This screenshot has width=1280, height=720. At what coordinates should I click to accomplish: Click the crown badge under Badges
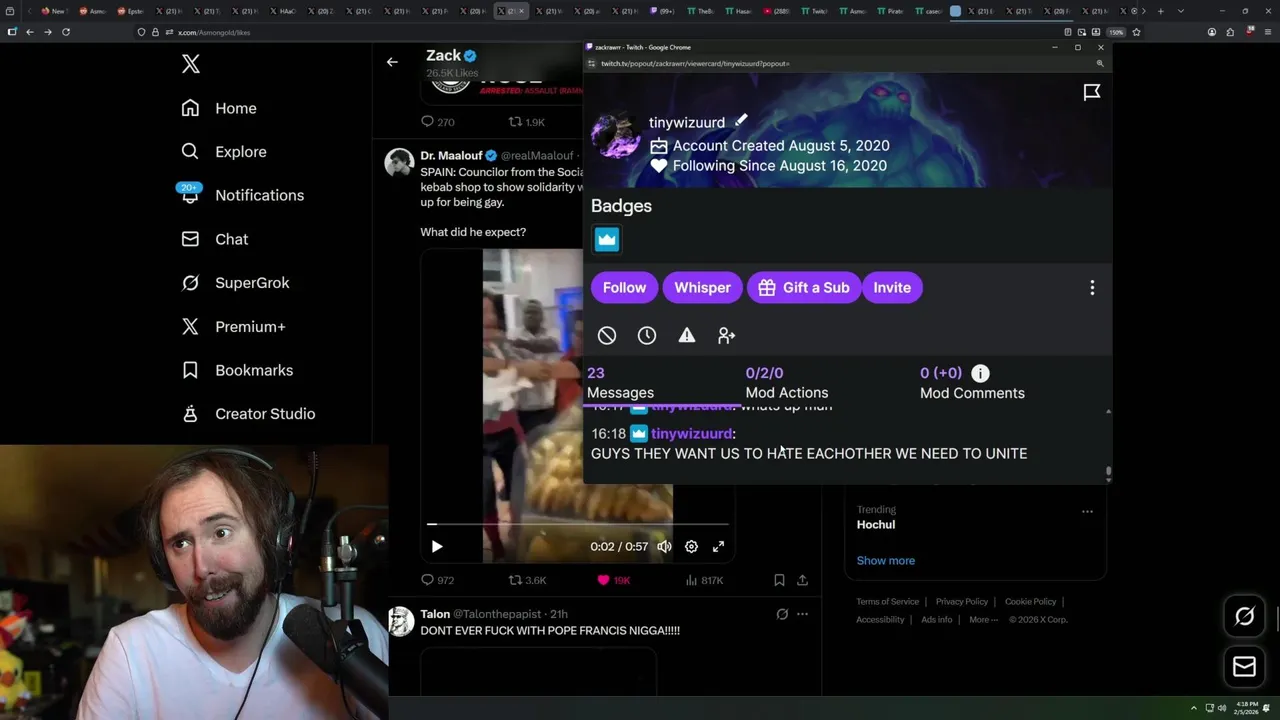pyautogui.click(x=607, y=239)
